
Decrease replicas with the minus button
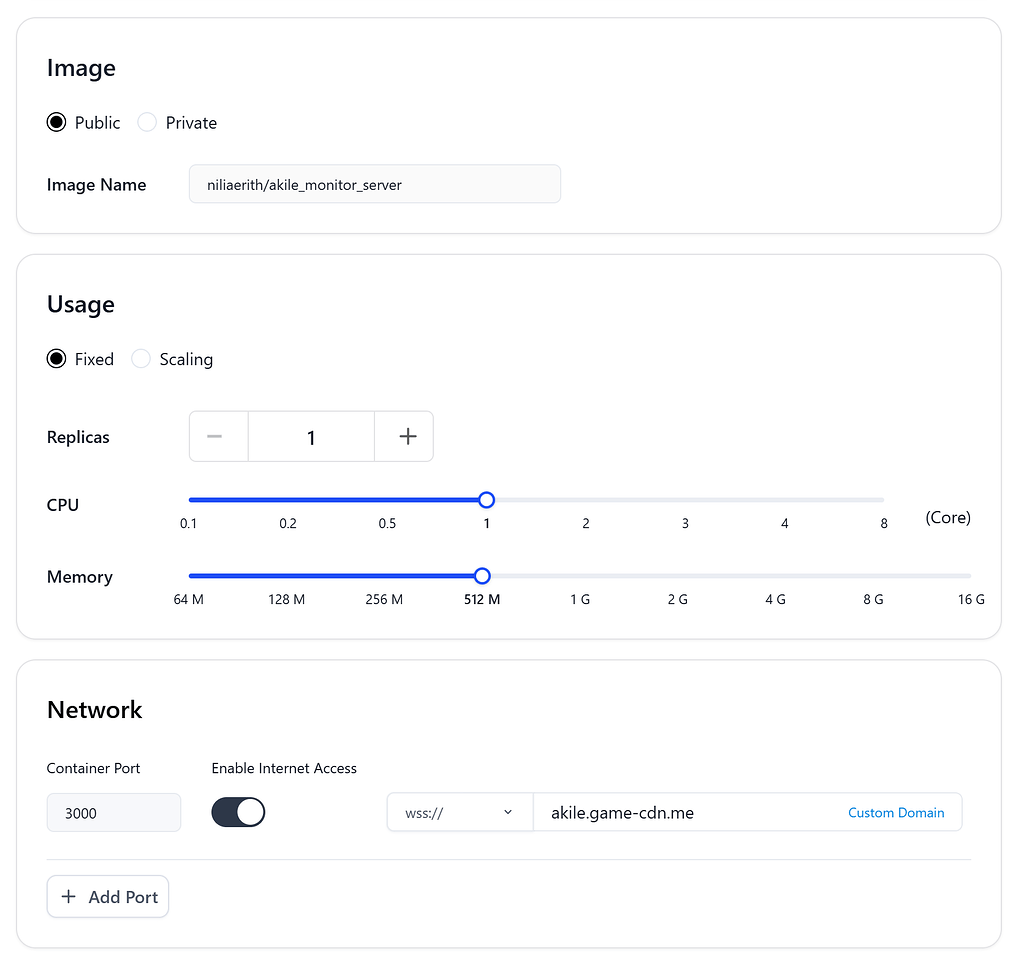point(218,436)
